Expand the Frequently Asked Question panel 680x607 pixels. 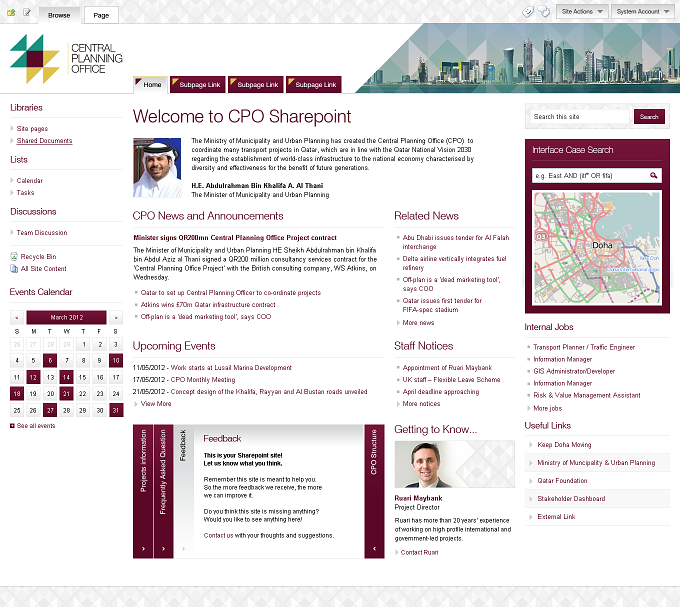pos(163,491)
